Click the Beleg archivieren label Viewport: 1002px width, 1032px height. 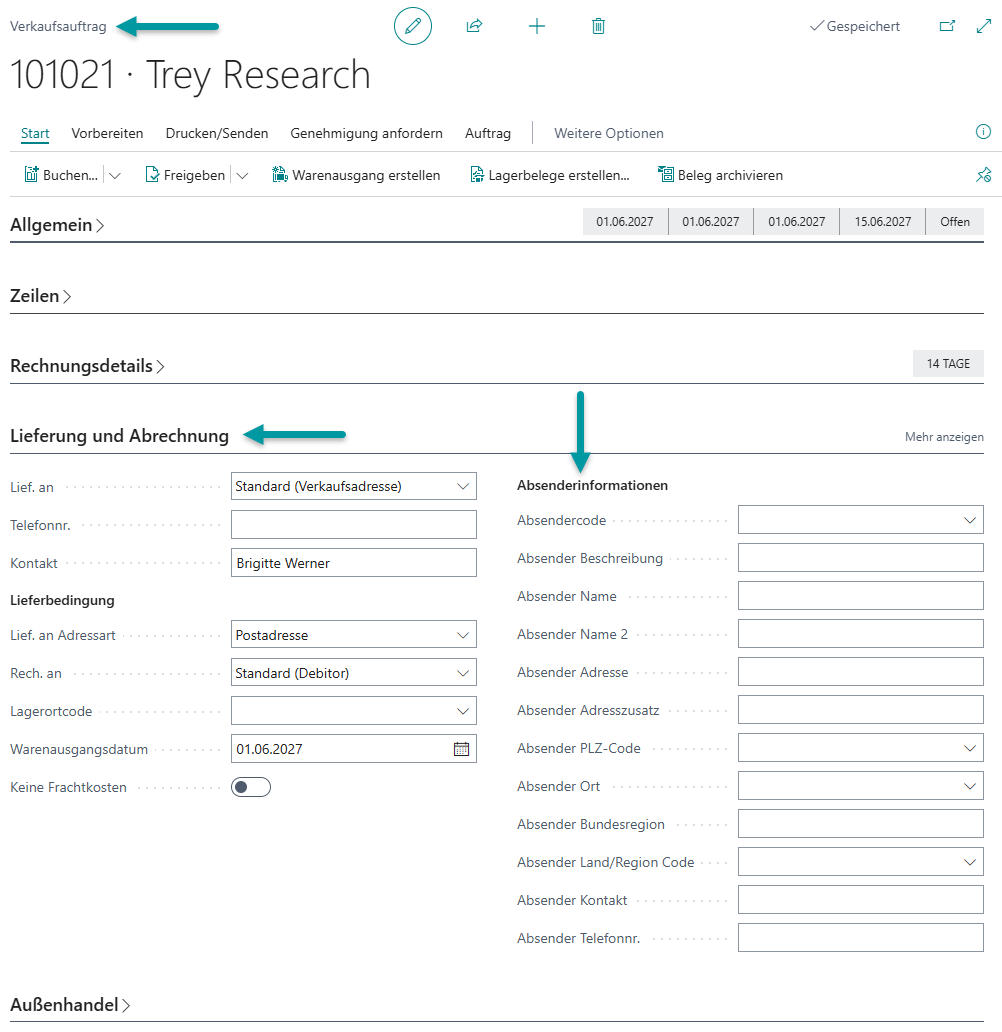[730, 175]
